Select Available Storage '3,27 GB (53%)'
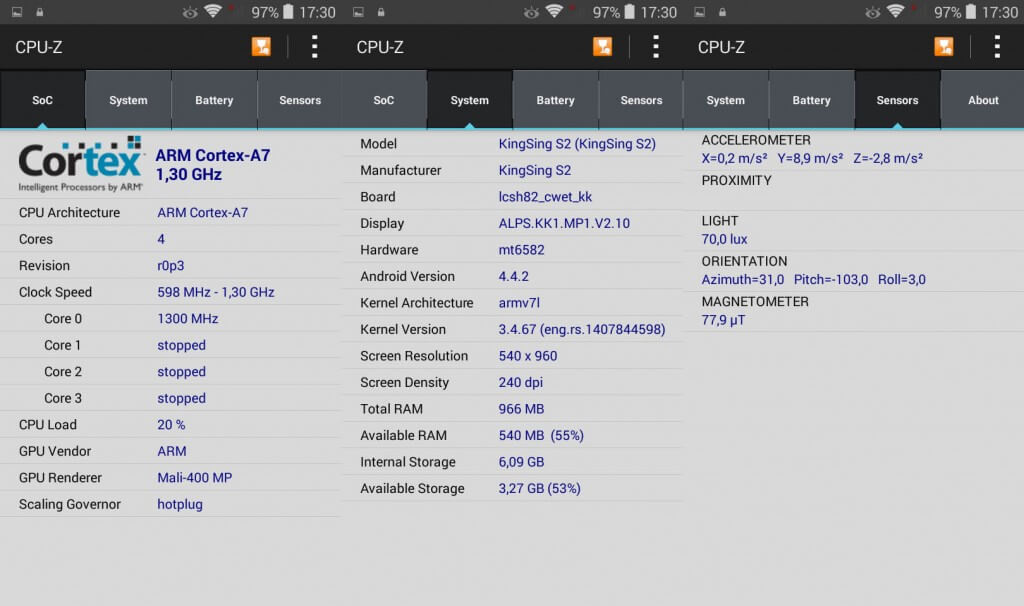This screenshot has width=1024, height=606. [539, 488]
